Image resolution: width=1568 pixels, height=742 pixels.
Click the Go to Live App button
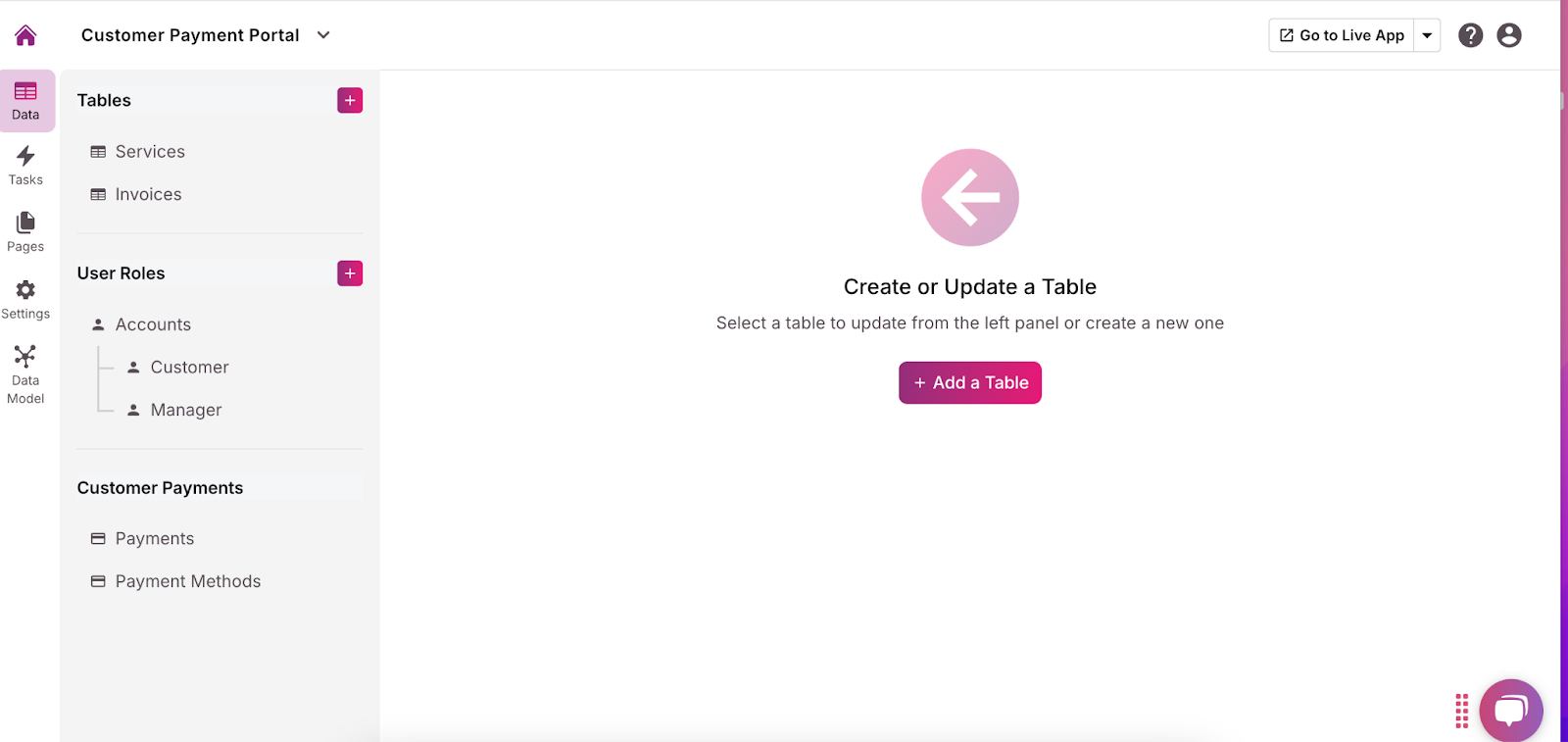click(1342, 35)
